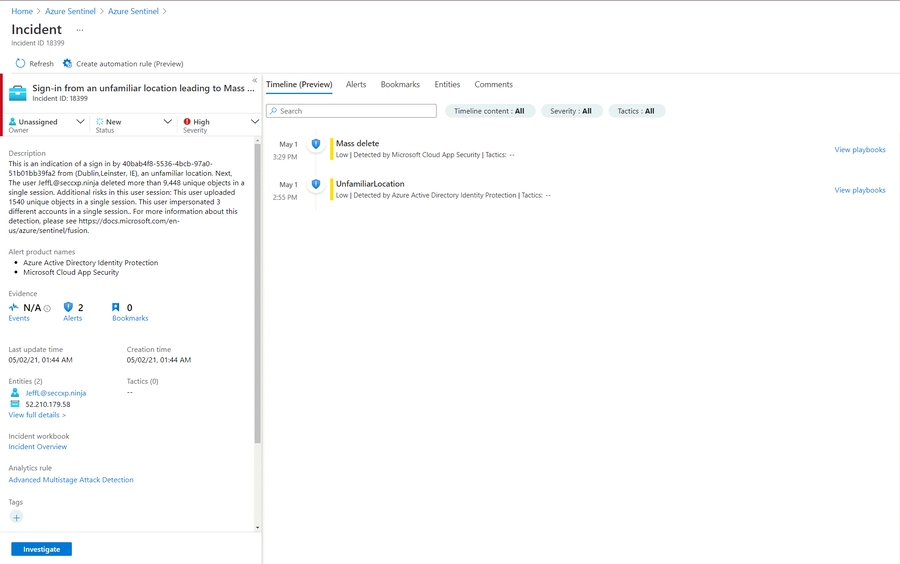Click Microsoft Cloud App Security item
This screenshot has height=564, width=900.
click(71, 273)
